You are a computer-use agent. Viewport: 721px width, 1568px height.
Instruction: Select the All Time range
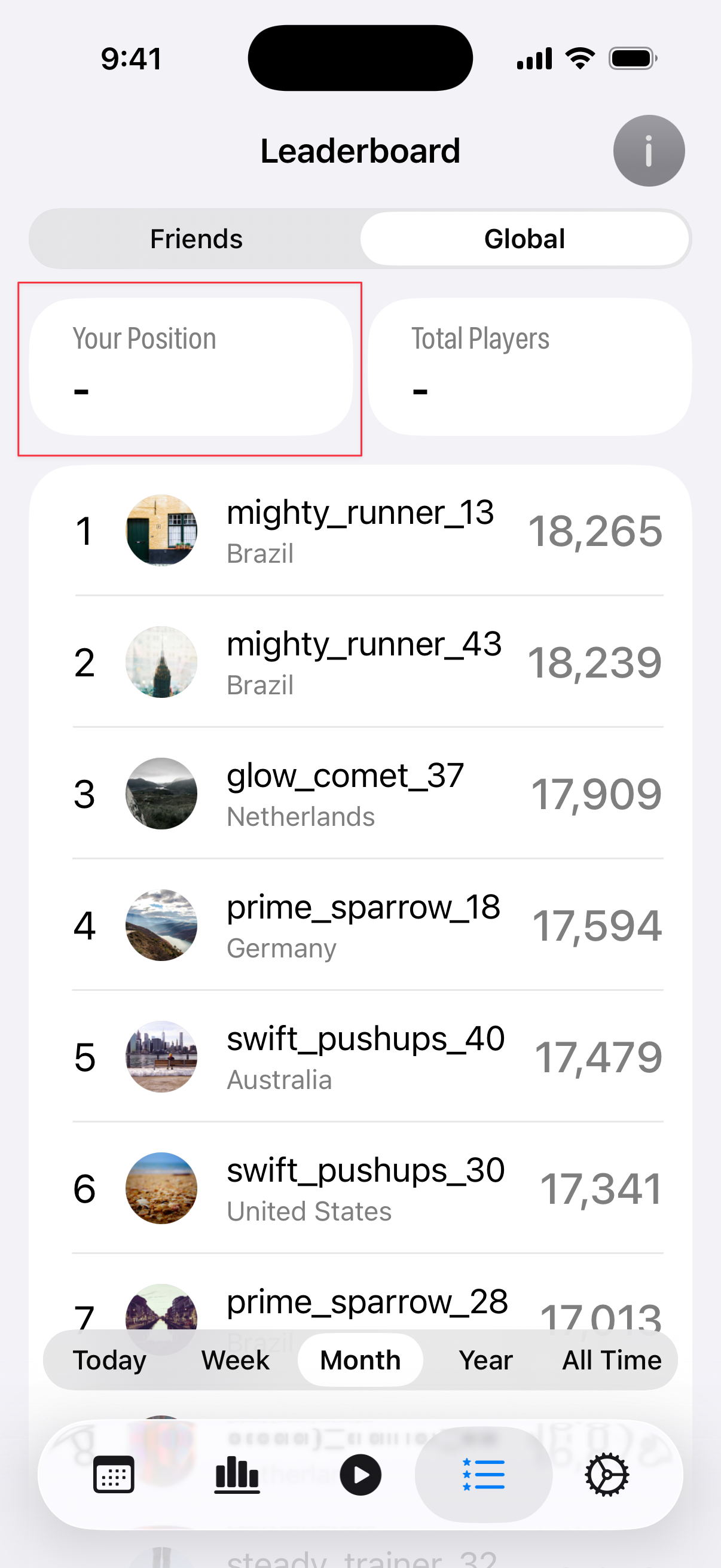pos(611,1360)
